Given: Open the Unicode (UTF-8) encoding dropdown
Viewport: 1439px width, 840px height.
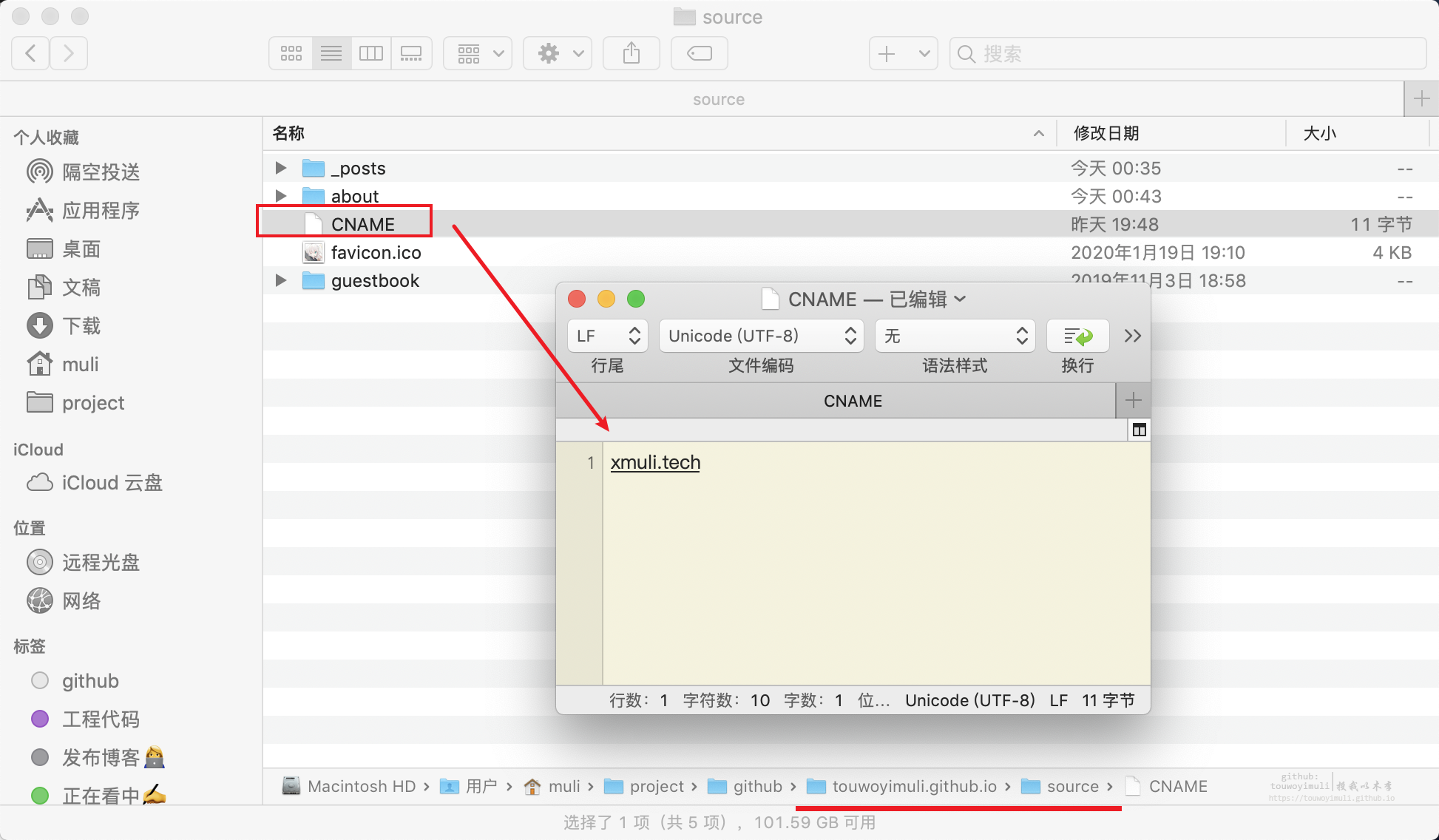Looking at the screenshot, I should (x=761, y=336).
